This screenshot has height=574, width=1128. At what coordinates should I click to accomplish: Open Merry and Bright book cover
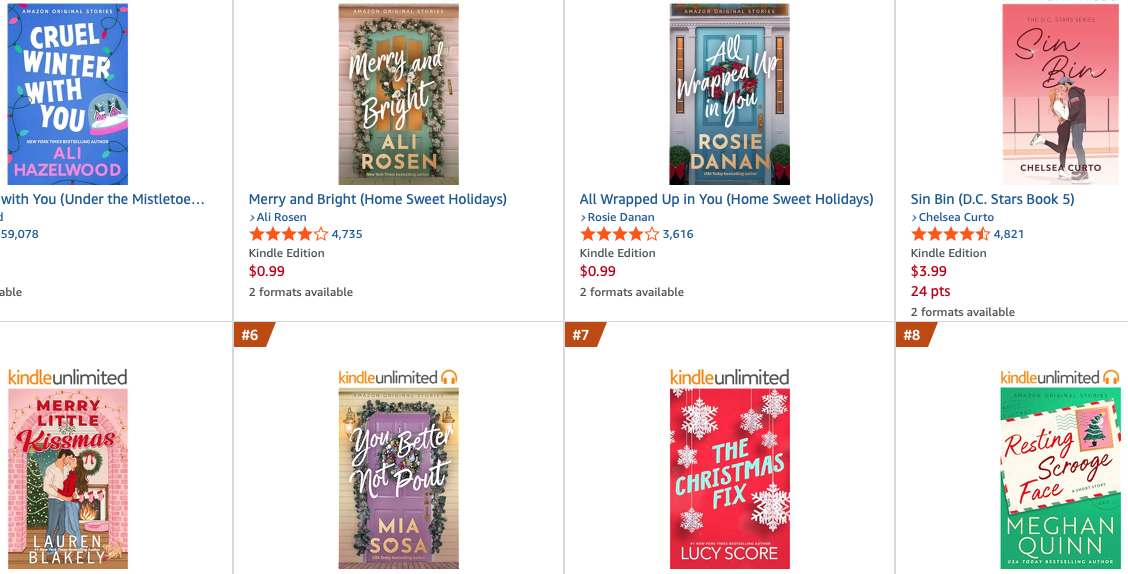click(x=398, y=94)
